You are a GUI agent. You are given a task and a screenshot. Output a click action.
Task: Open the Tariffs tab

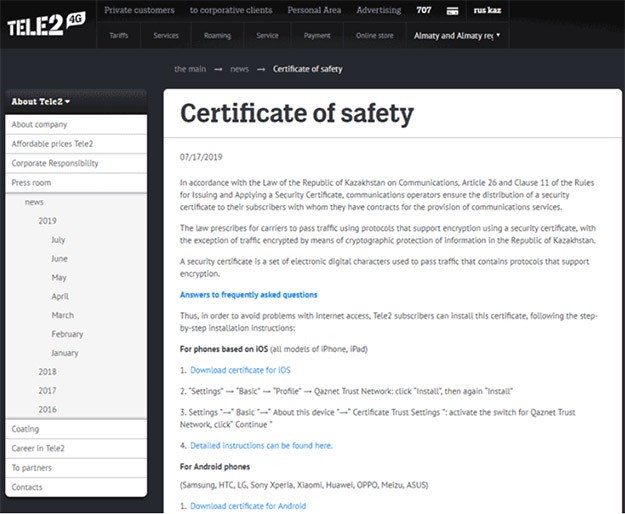point(119,35)
